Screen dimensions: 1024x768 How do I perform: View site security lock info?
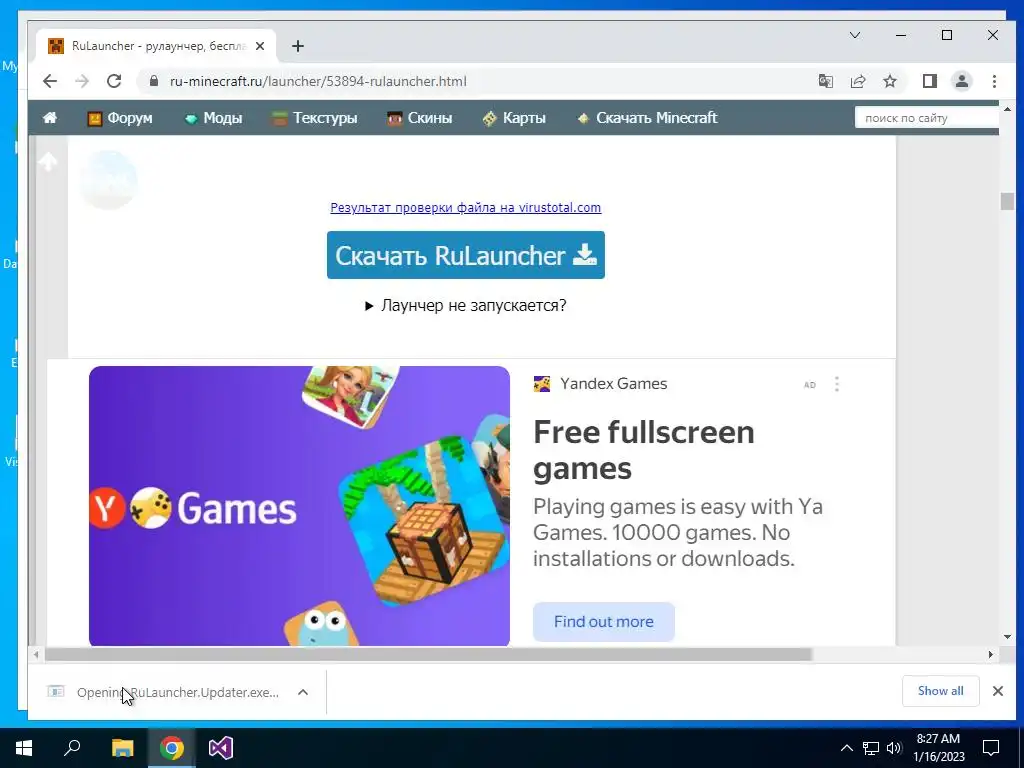click(x=153, y=81)
